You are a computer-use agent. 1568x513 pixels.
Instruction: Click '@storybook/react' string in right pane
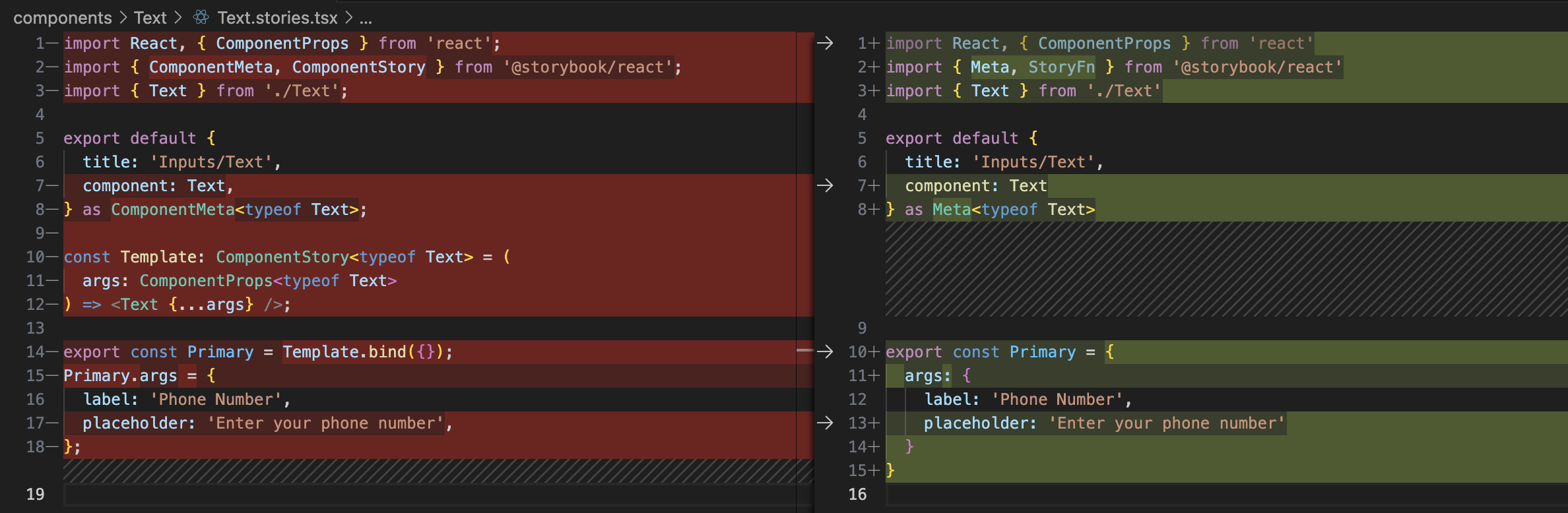pos(1257,67)
